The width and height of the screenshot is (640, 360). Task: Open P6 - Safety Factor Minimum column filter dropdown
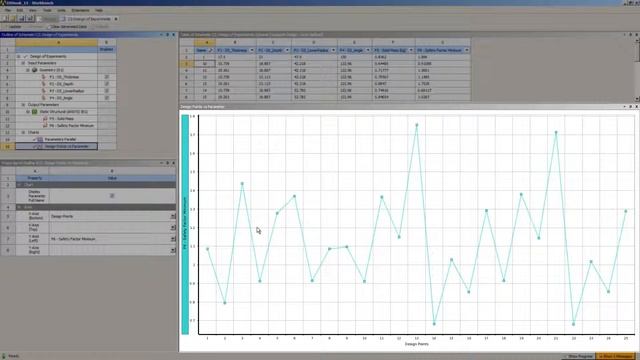467,50
